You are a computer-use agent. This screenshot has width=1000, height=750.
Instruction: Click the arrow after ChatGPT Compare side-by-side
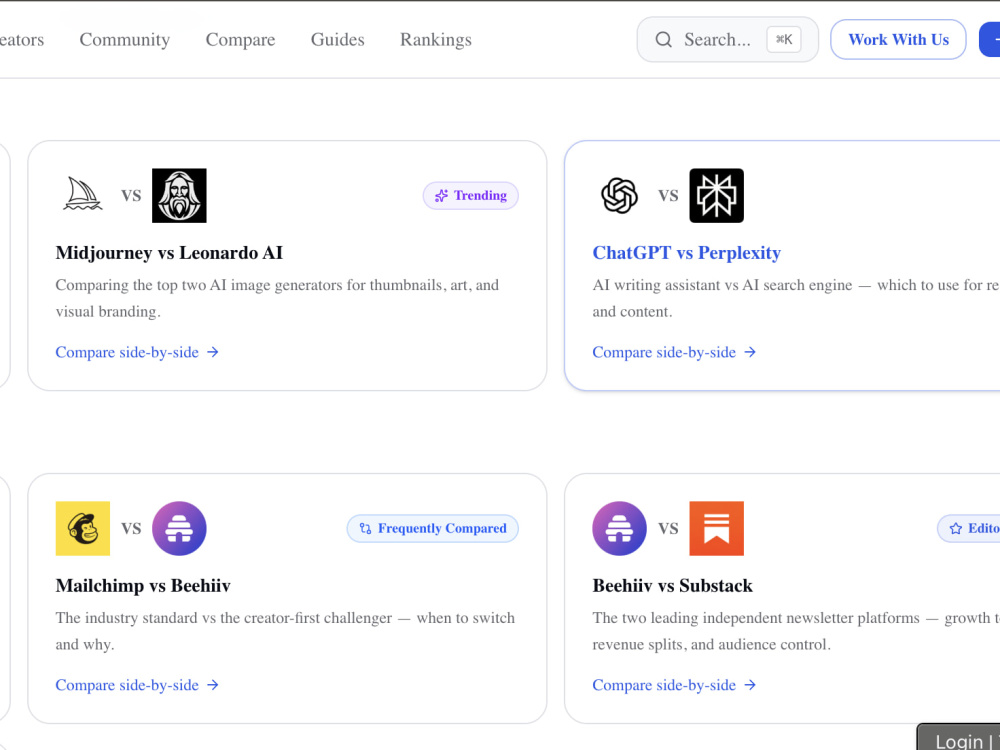[x=750, y=352]
